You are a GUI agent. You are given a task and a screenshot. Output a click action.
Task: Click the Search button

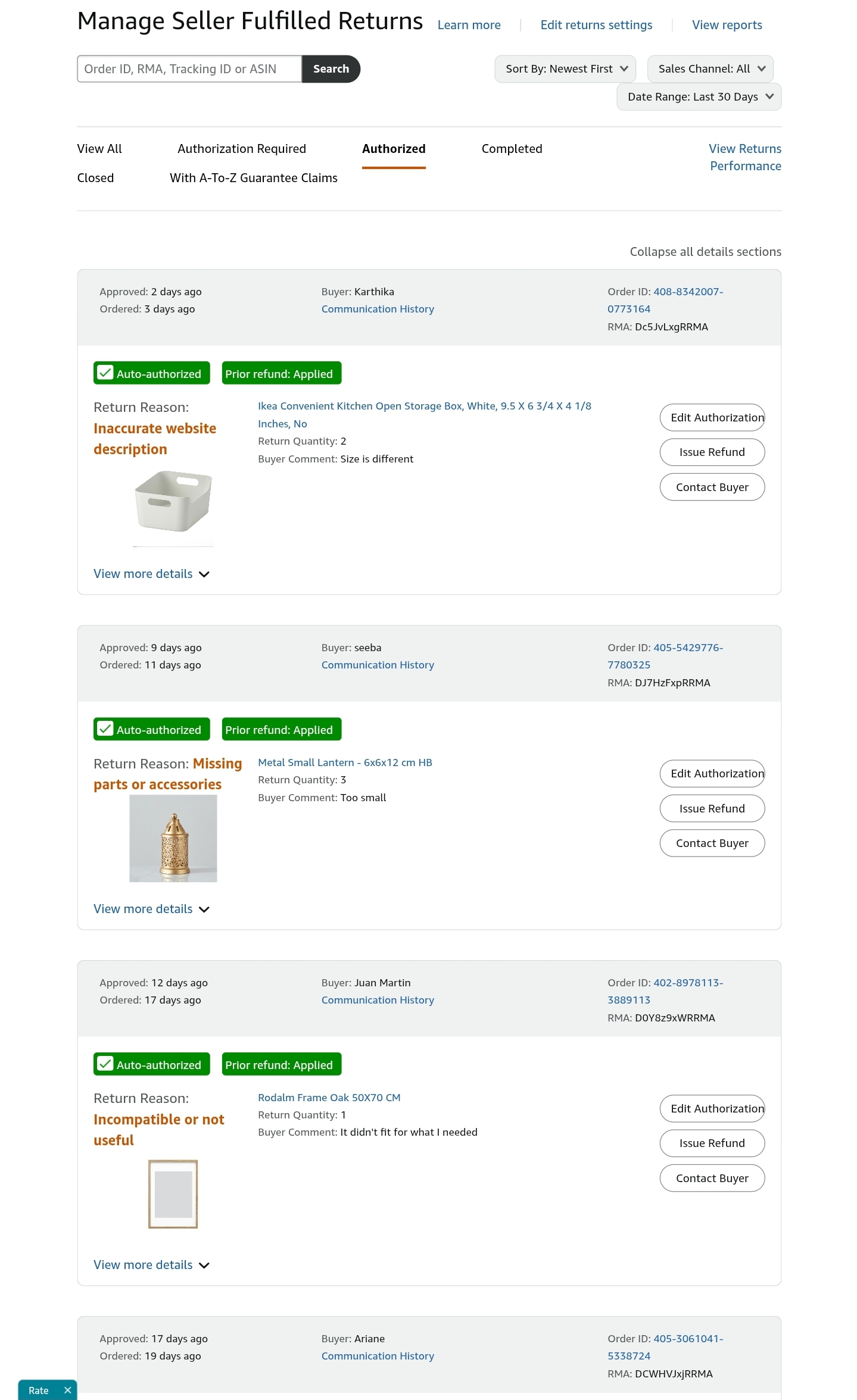point(331,69)
